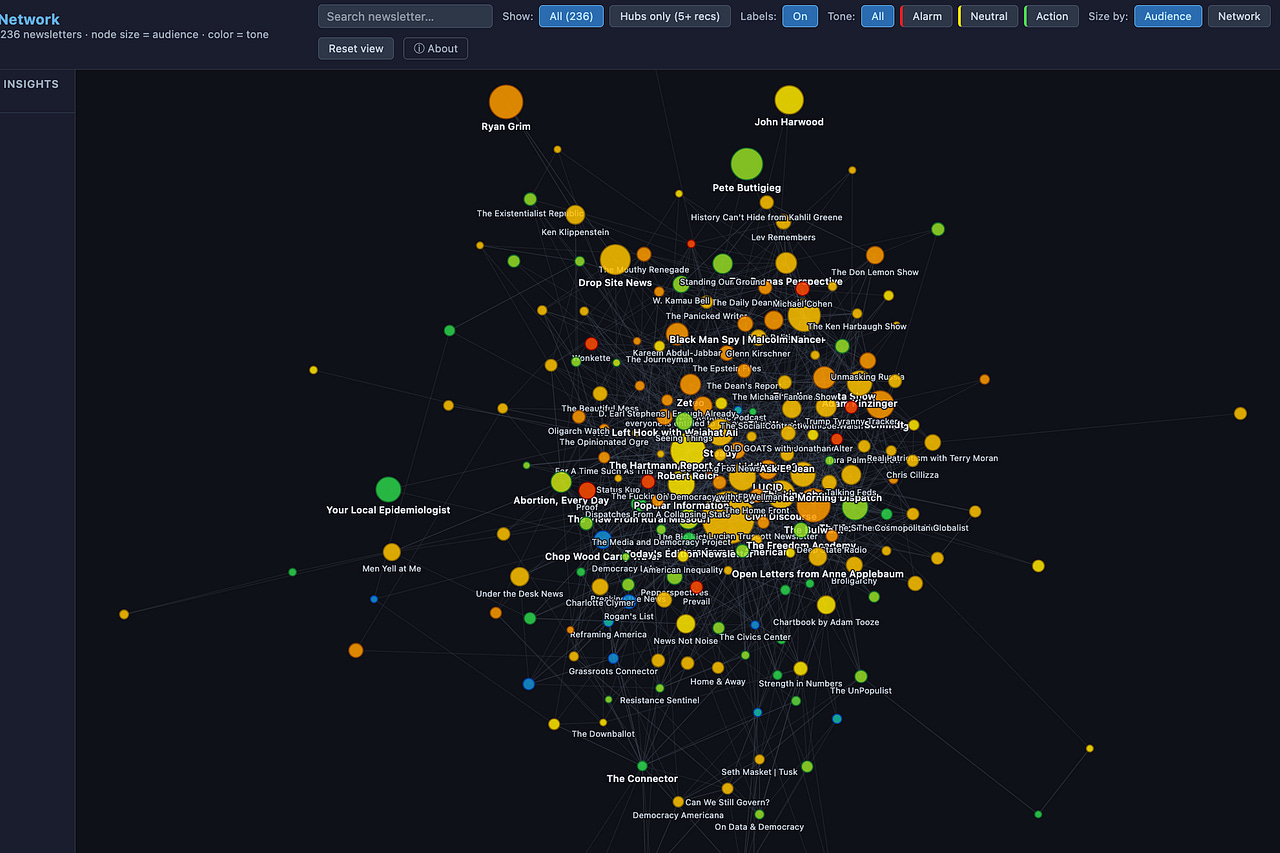1280x853 pixels.
Task: Select the Chartbook by Adam Tooze node
Action: tap(826, 605)
